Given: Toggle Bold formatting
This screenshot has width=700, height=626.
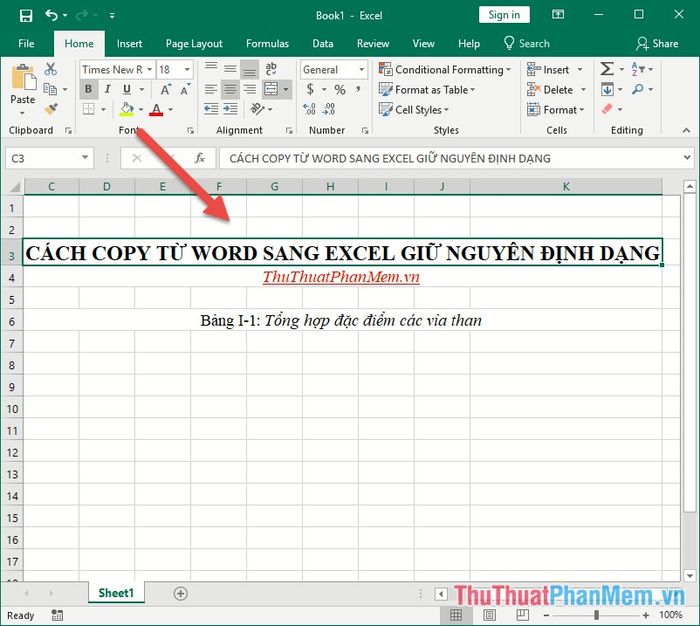Looking at the screenshot, I should coord(88,89).
